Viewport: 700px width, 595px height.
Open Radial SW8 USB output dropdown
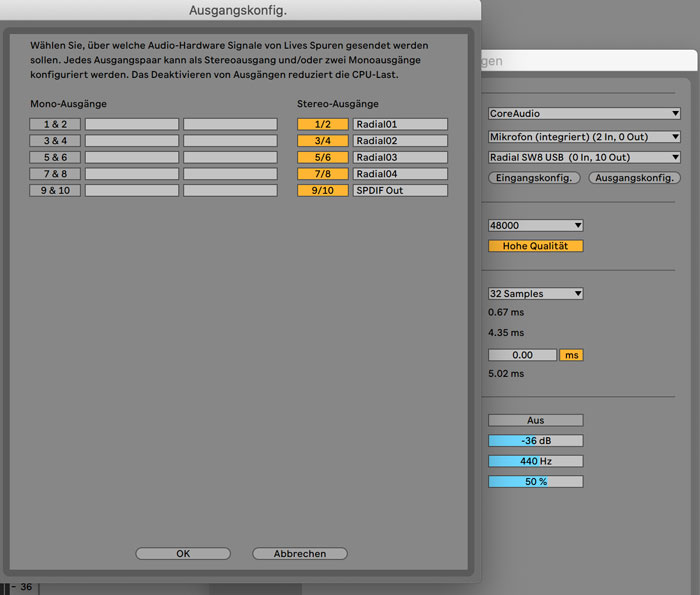(x=584, y=157)
